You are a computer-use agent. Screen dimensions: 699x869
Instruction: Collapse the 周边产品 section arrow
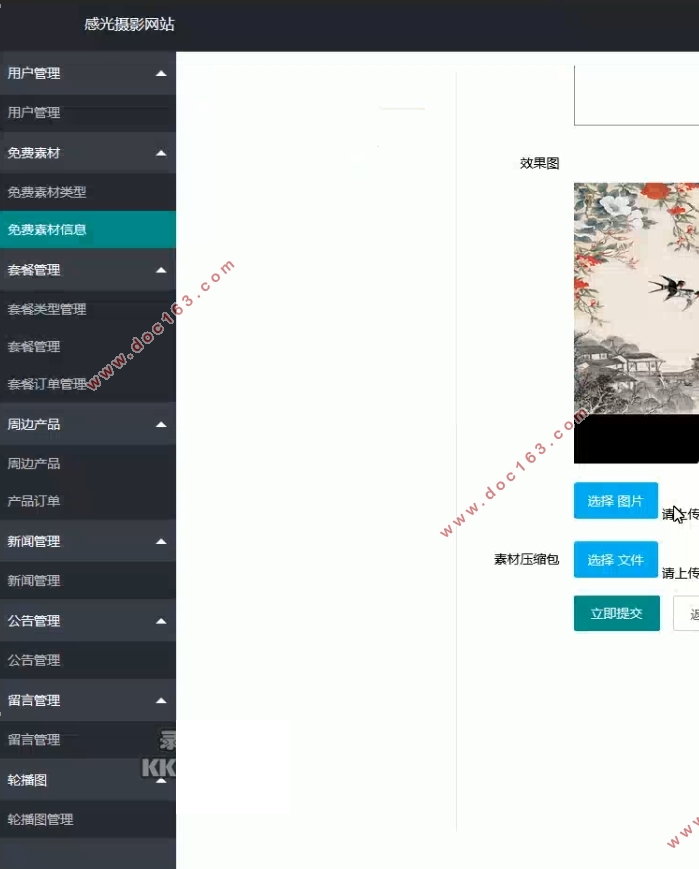click(161, 425)
